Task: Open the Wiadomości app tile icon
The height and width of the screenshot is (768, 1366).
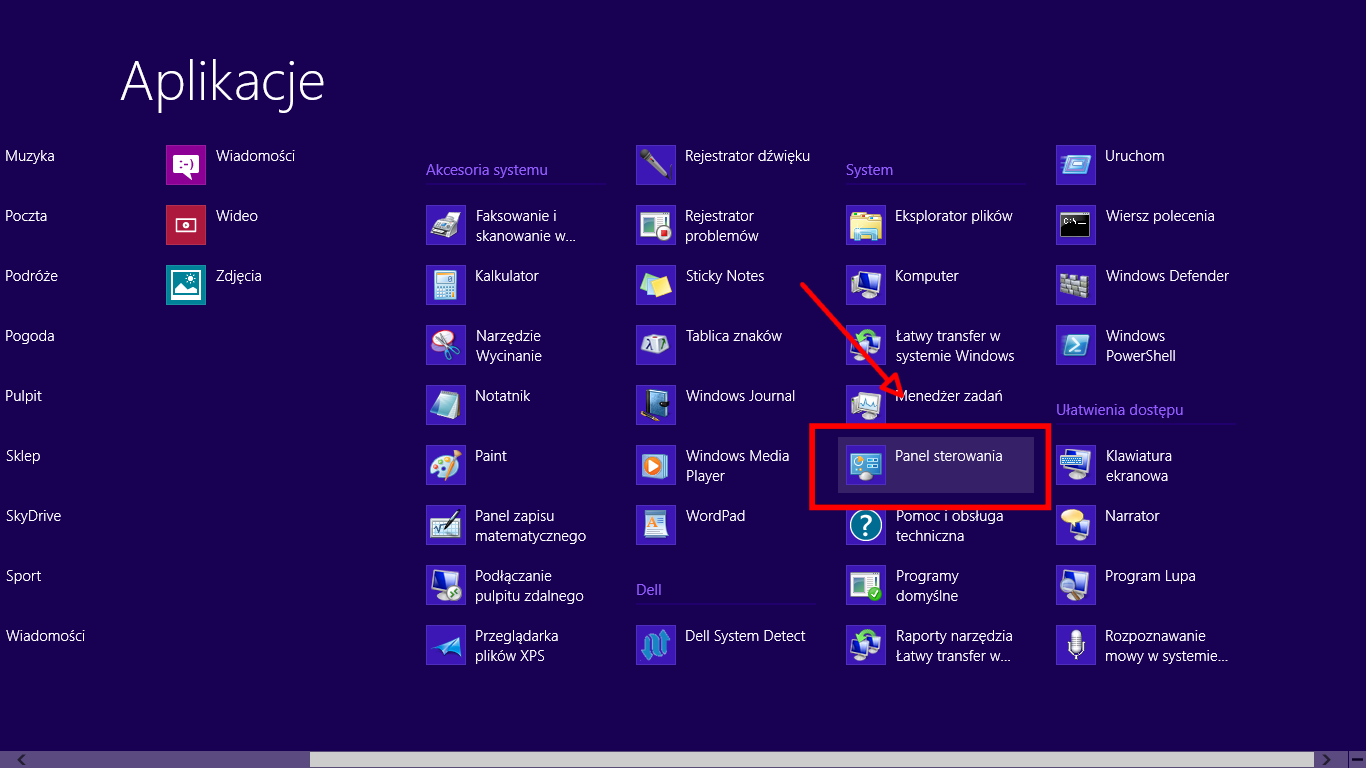Action: click(x=186, y=165)
